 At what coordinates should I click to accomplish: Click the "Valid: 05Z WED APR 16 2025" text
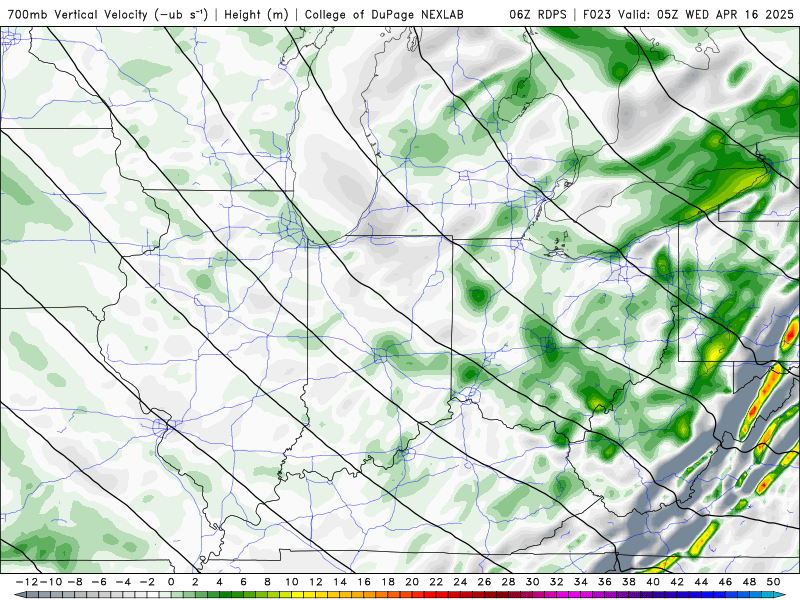706,14
